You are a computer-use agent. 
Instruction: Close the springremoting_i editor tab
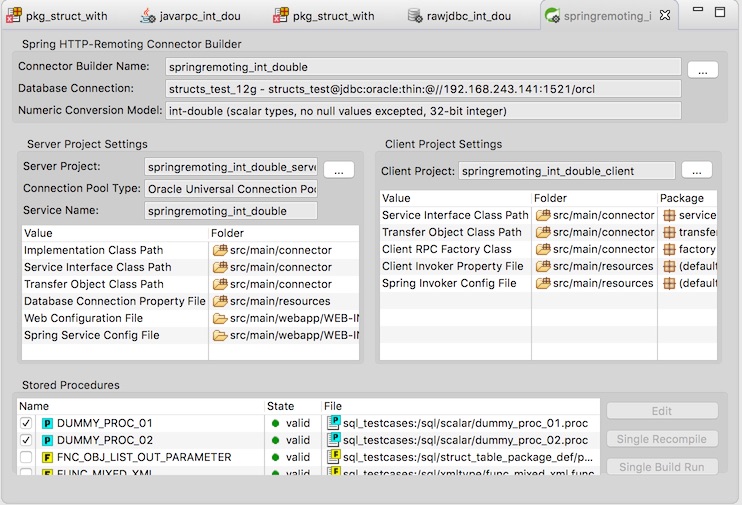[665, 15]
